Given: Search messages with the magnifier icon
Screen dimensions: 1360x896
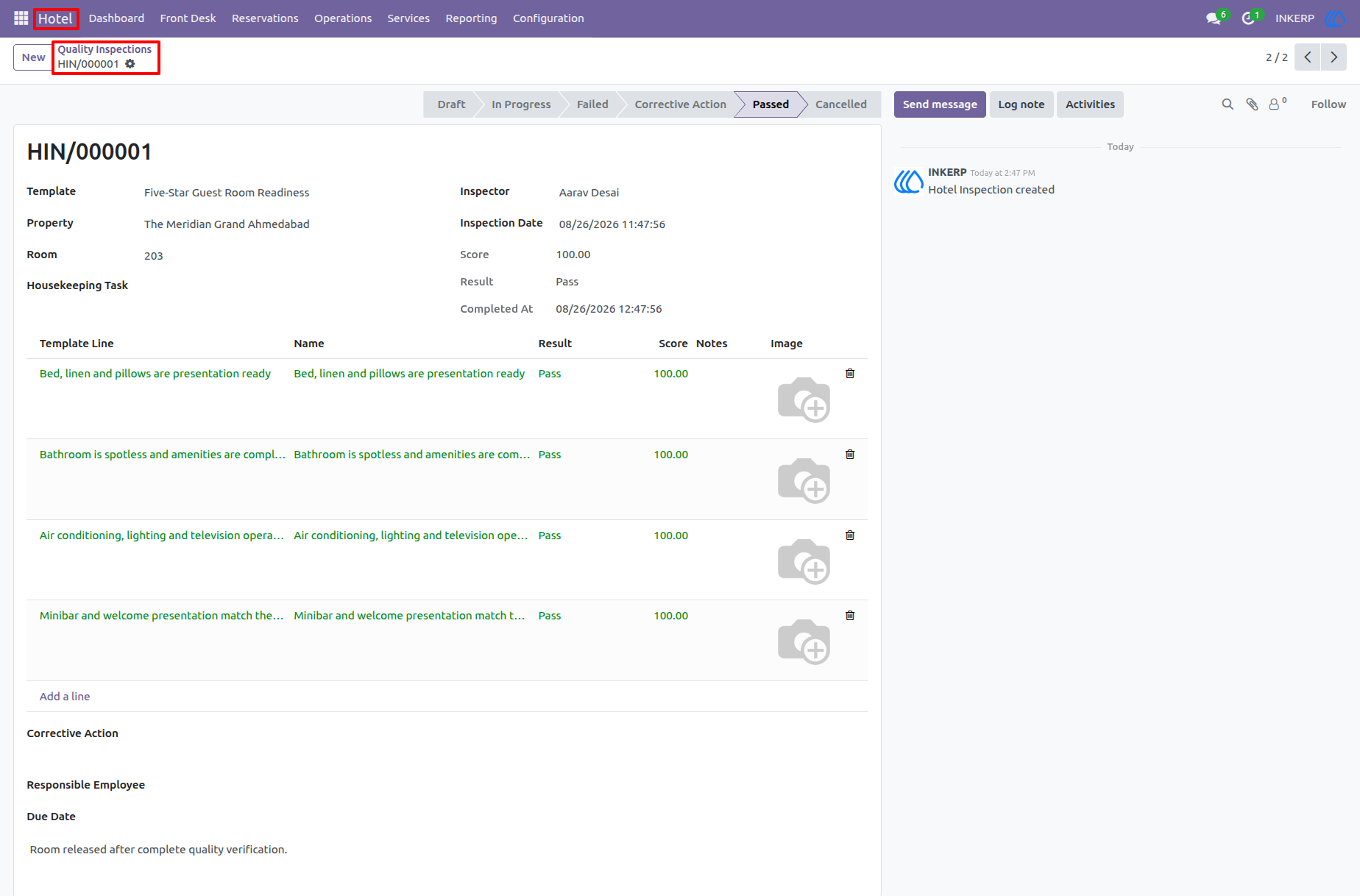Looking at the screenshot, I should point(1228,104).
